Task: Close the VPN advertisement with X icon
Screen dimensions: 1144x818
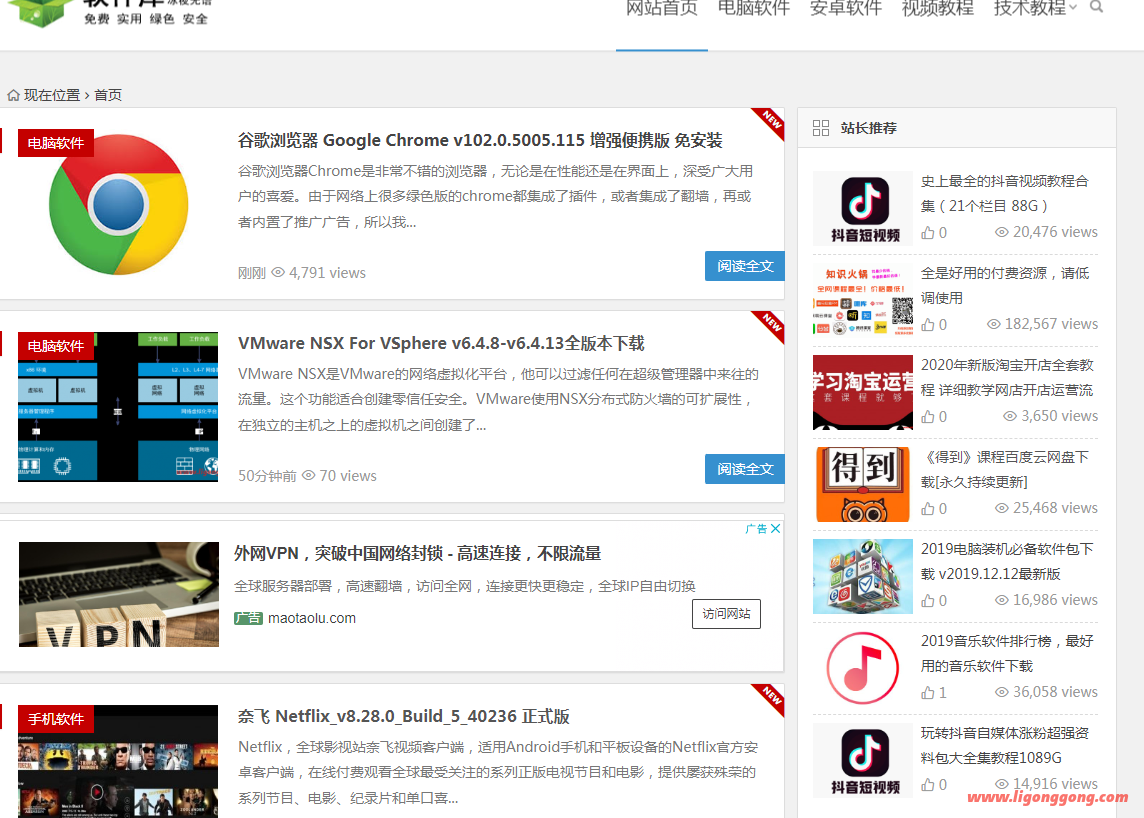Action: click(776, 528)
